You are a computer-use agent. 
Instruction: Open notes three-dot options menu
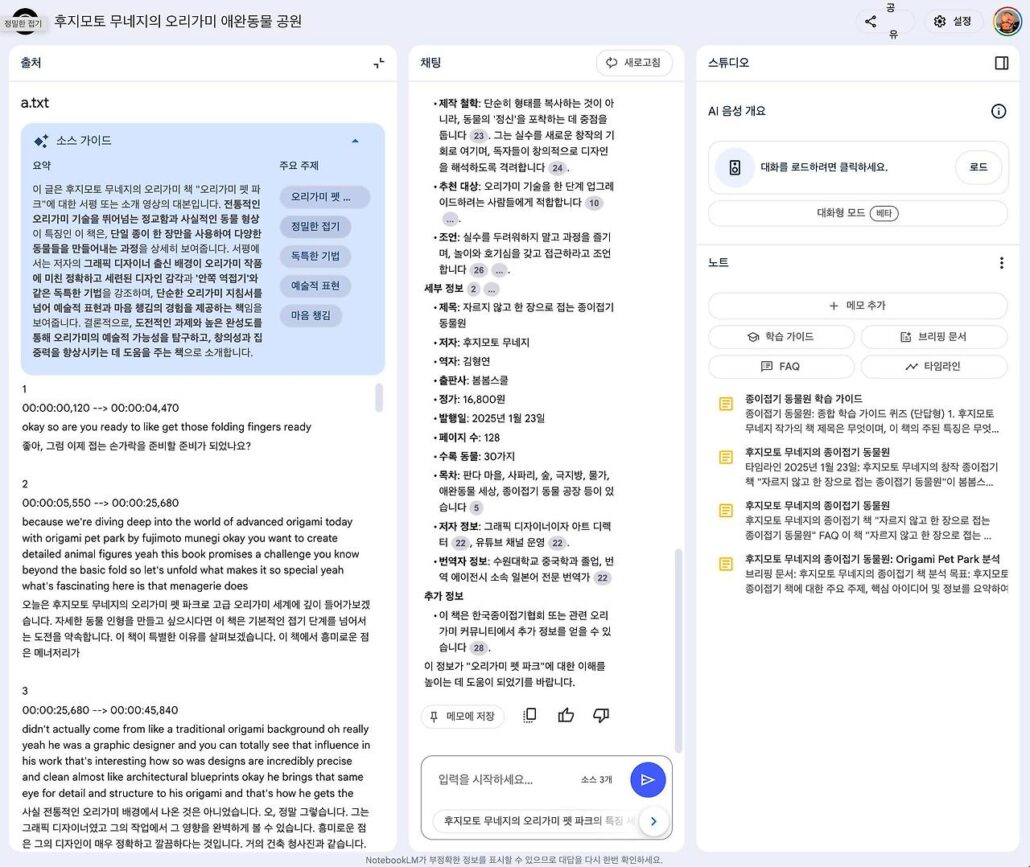[x=1001, y=263]
